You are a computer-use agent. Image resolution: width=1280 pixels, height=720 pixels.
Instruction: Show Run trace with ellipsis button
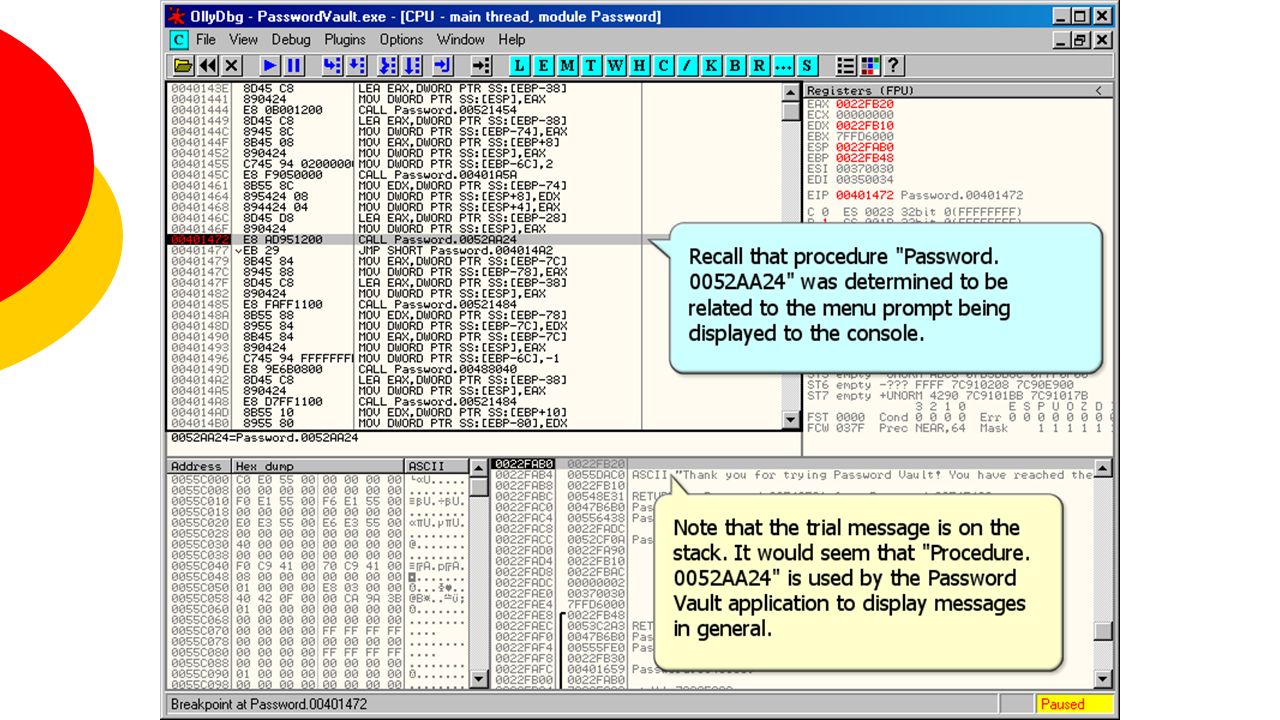click(783, 66)
